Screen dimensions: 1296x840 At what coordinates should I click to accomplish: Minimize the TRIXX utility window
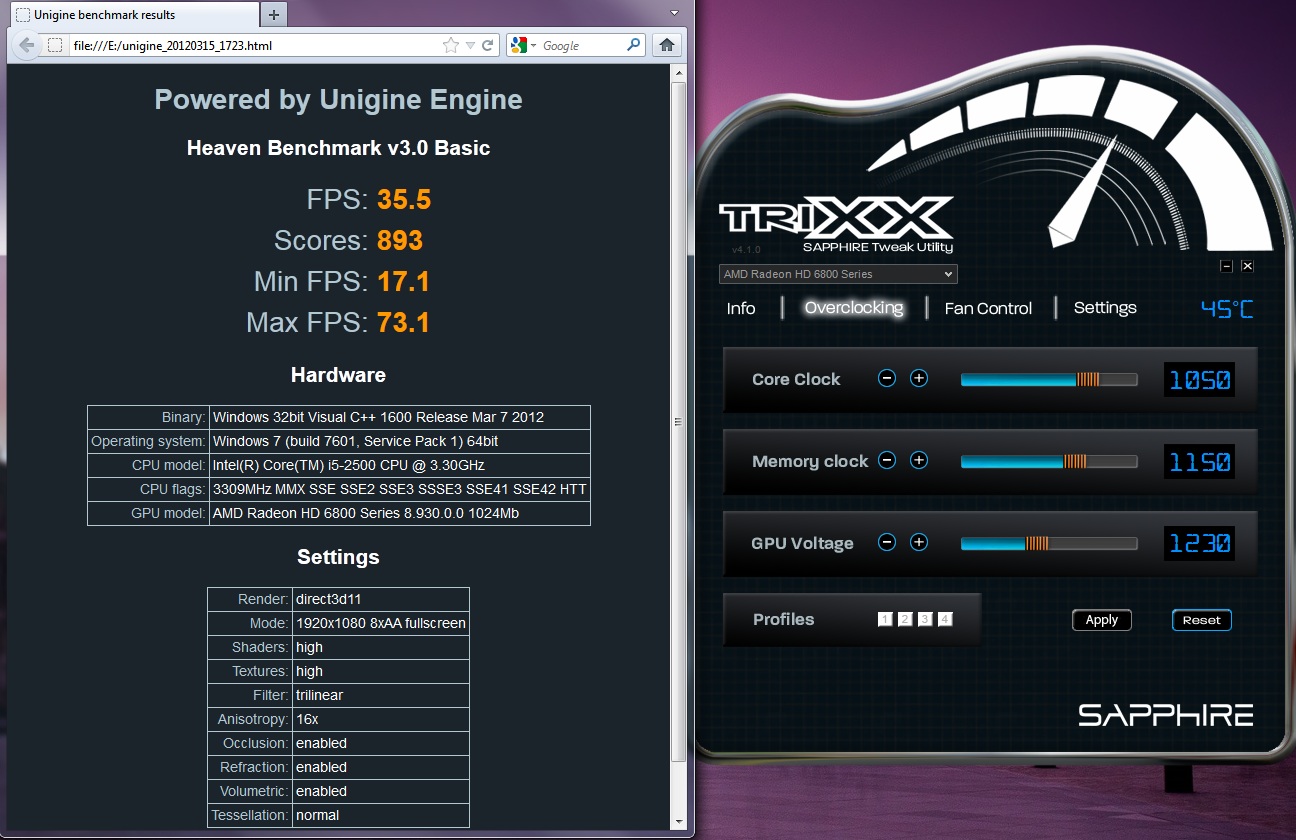1227,266
